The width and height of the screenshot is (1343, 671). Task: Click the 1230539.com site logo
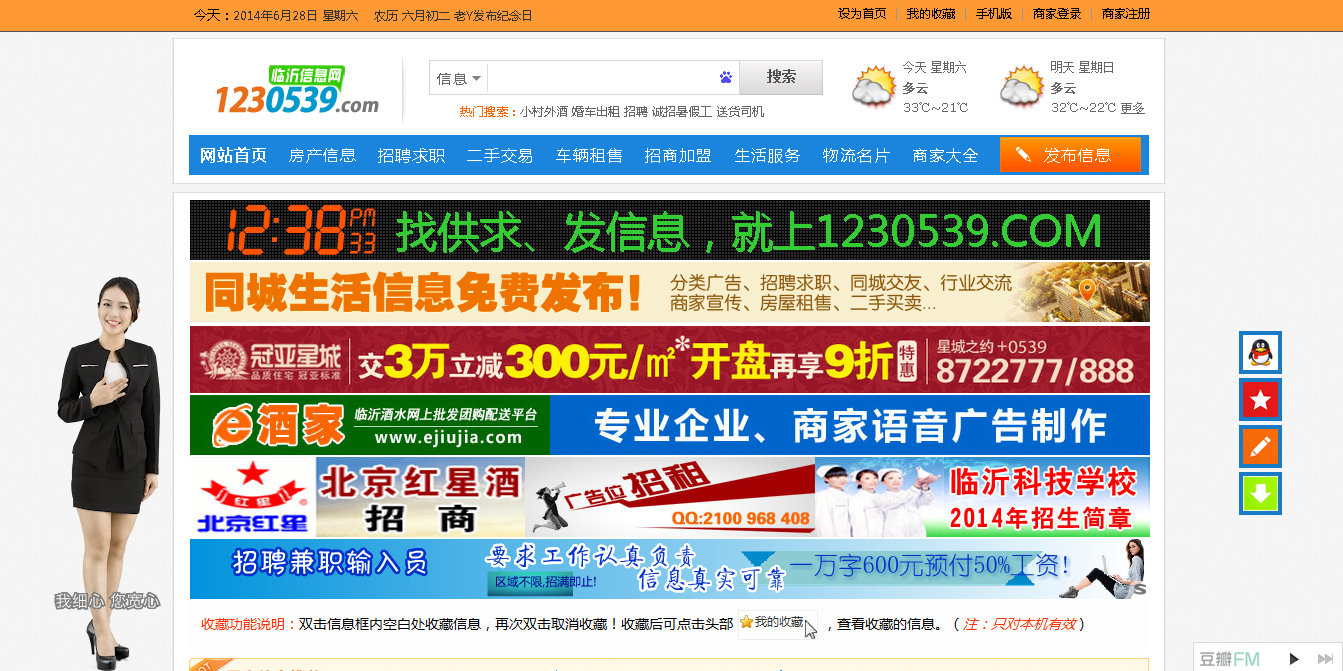click(297, 90)
